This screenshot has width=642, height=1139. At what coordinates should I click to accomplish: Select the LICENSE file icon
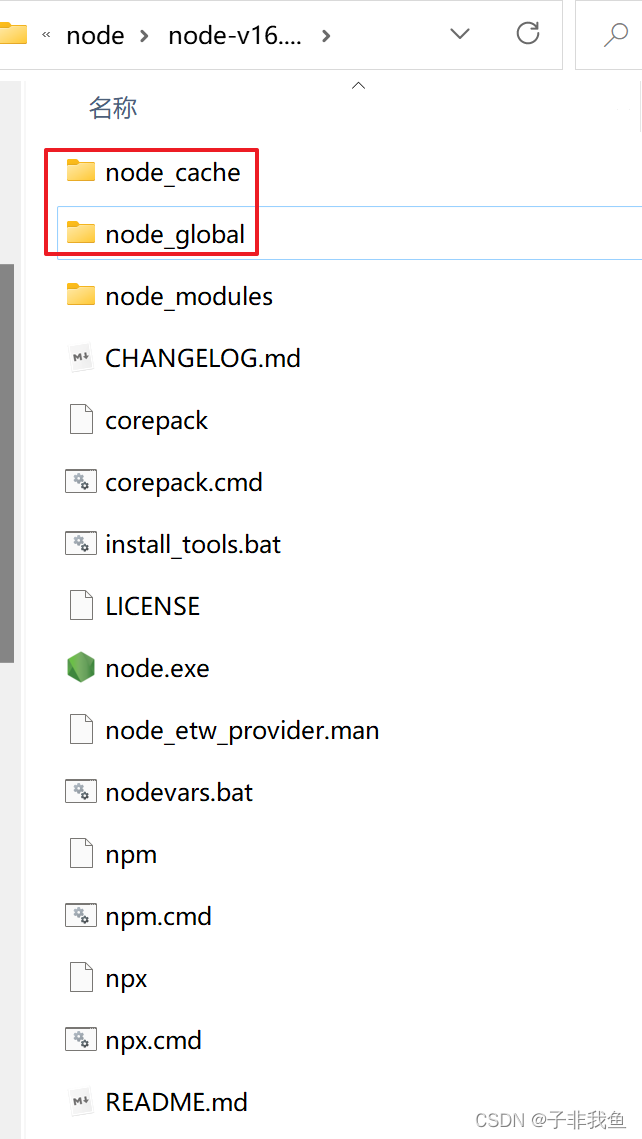click(81, 606)
